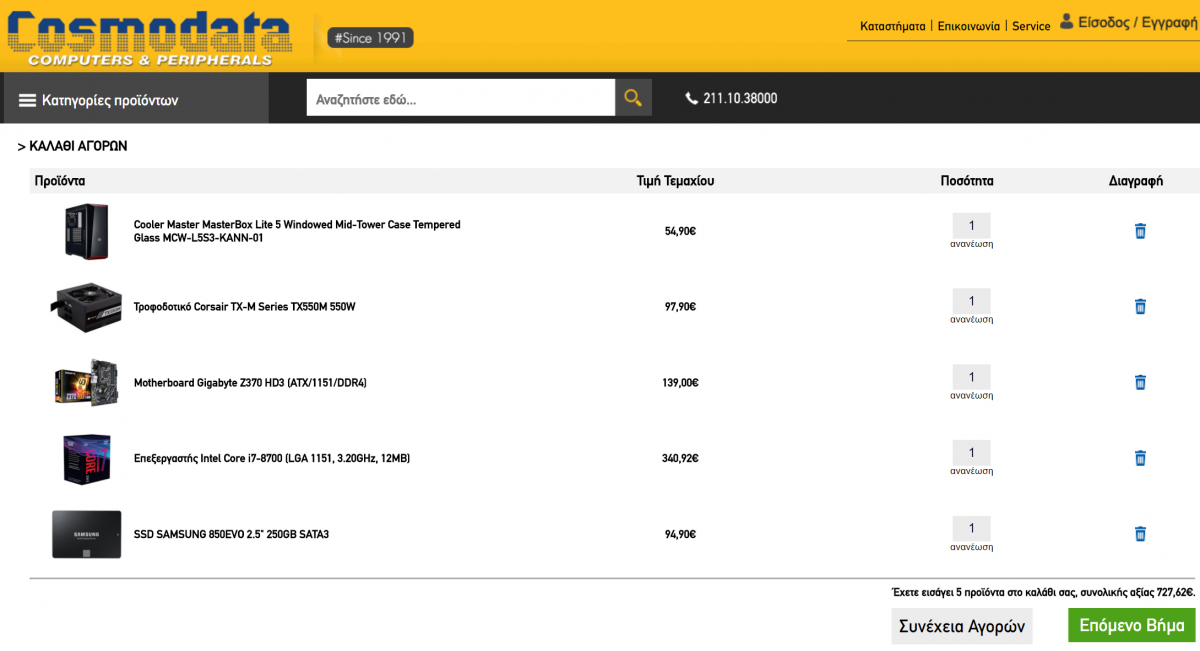The width and height of the screenshot is (1200, 651).
Task: Click the user icon beside Είσοδος / Εγγραφή
Action: click(x=1067, y=21)
